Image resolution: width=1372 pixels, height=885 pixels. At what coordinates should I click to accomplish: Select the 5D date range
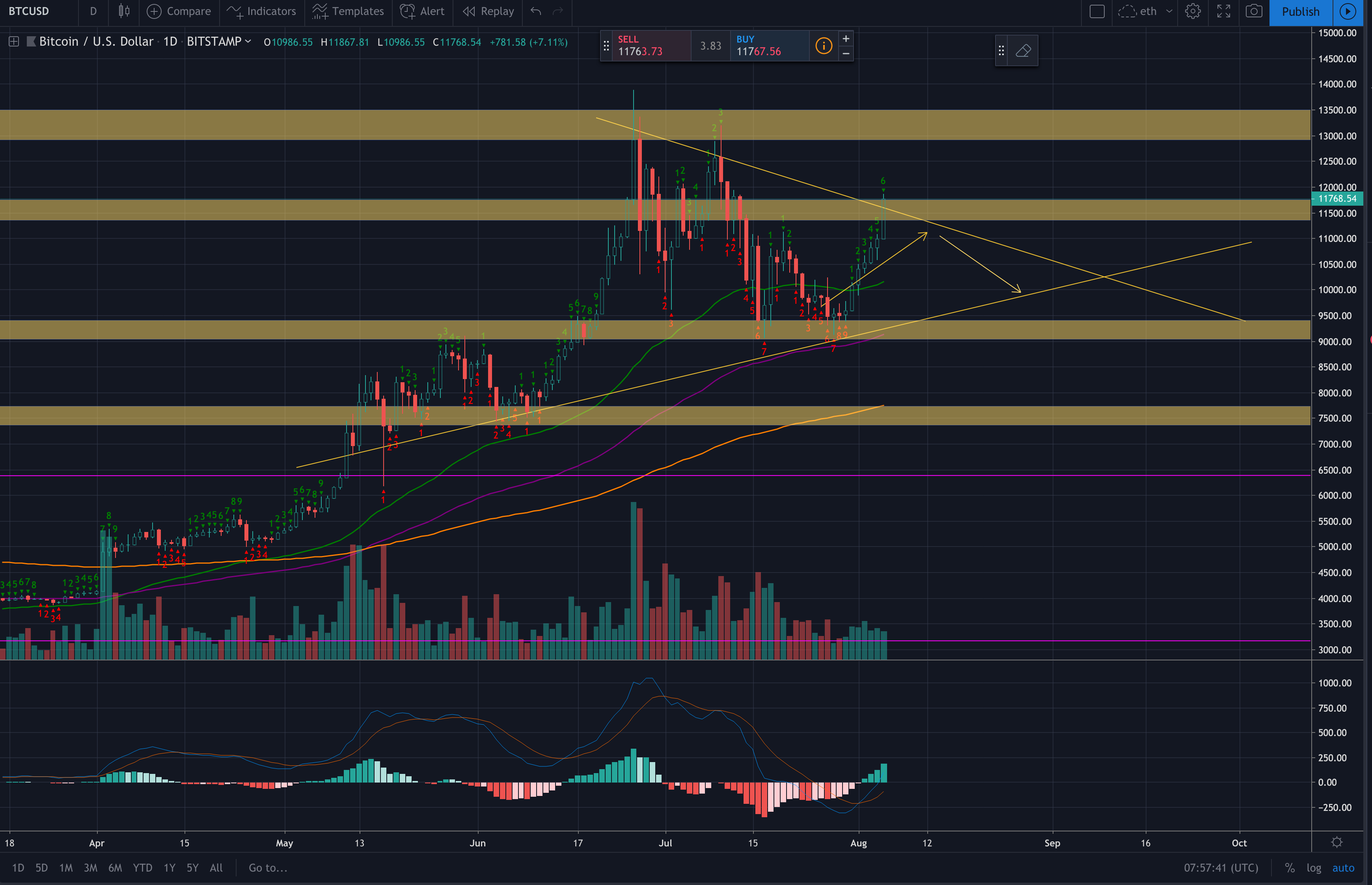tap(41, 868)
